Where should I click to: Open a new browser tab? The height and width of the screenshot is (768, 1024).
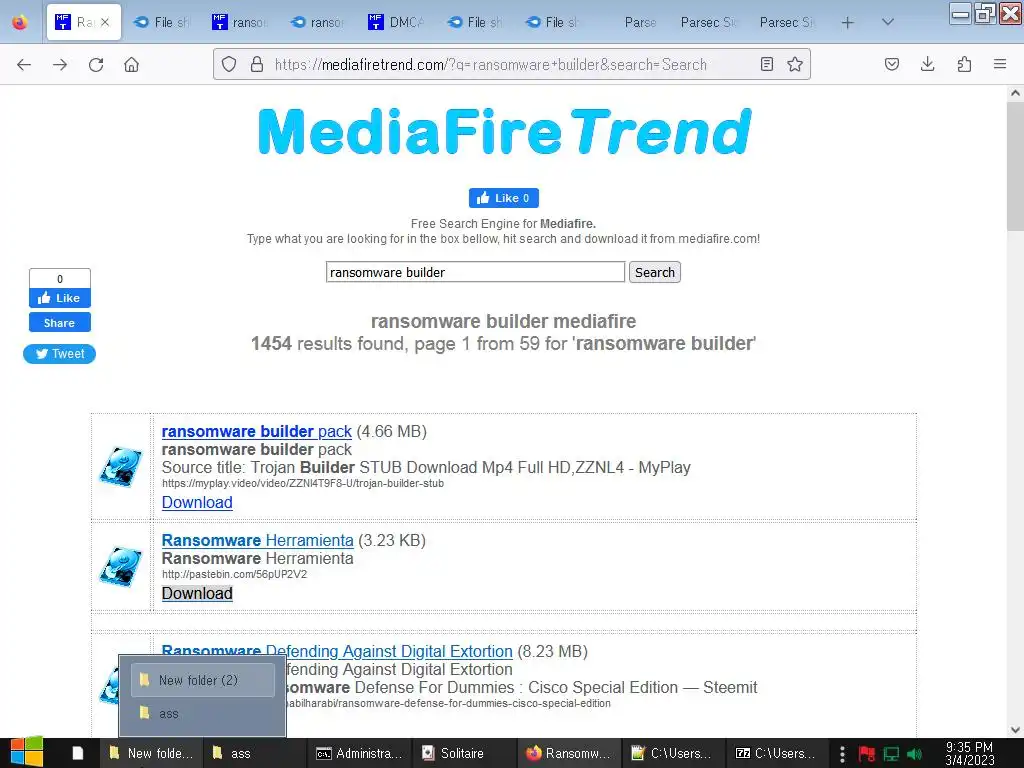click(x=848, y=23)
